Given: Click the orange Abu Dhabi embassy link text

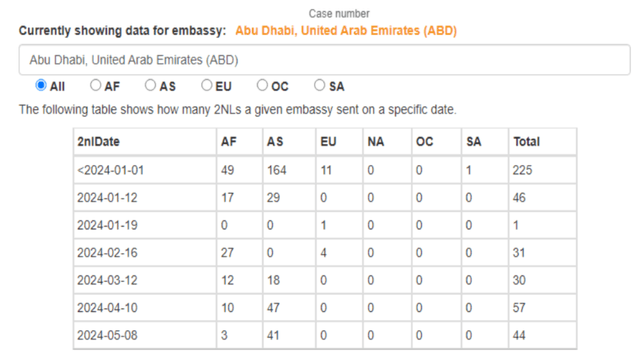Looking at the screenshot, I should [x=346, y=31].
